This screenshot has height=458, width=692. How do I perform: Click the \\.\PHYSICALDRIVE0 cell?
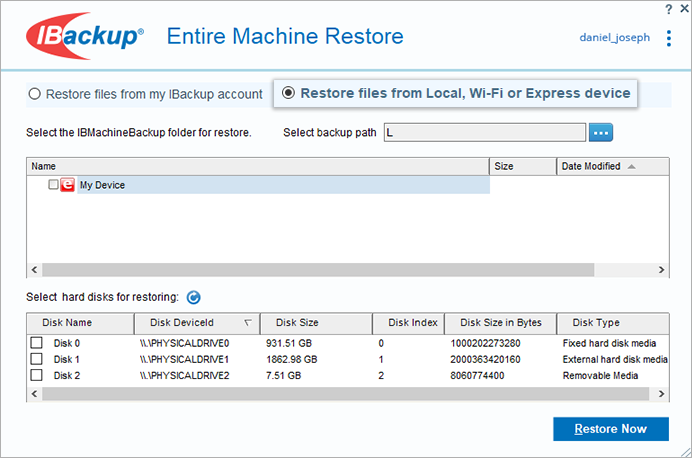point(184,343)
